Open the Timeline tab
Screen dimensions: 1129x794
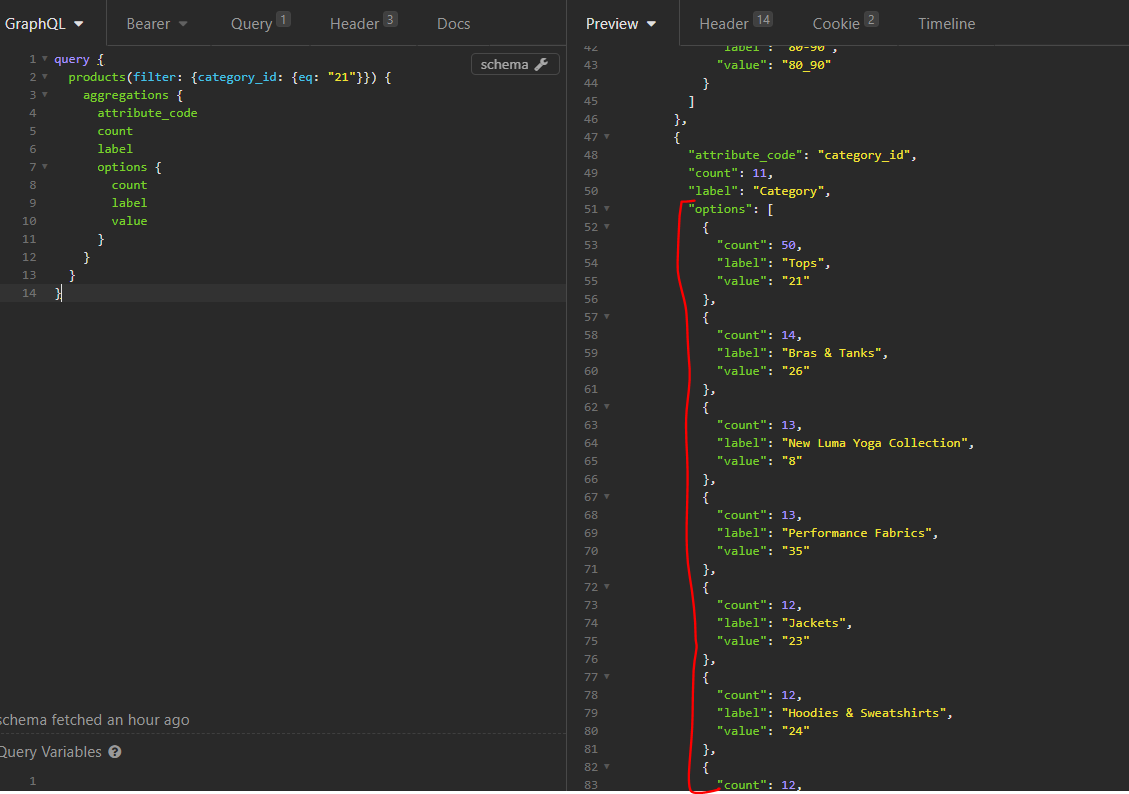point(946,24)
